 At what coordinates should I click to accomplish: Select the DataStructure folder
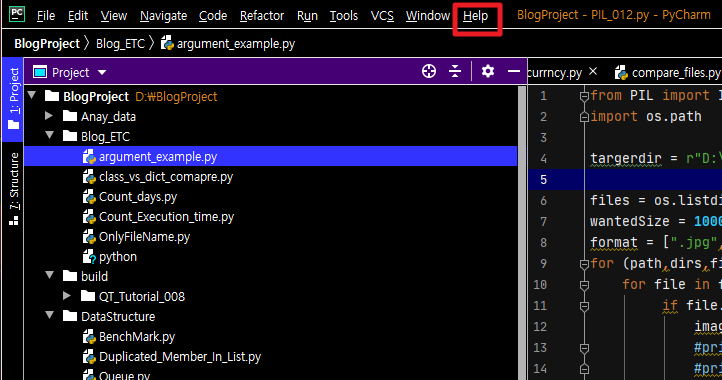[118, 317]
